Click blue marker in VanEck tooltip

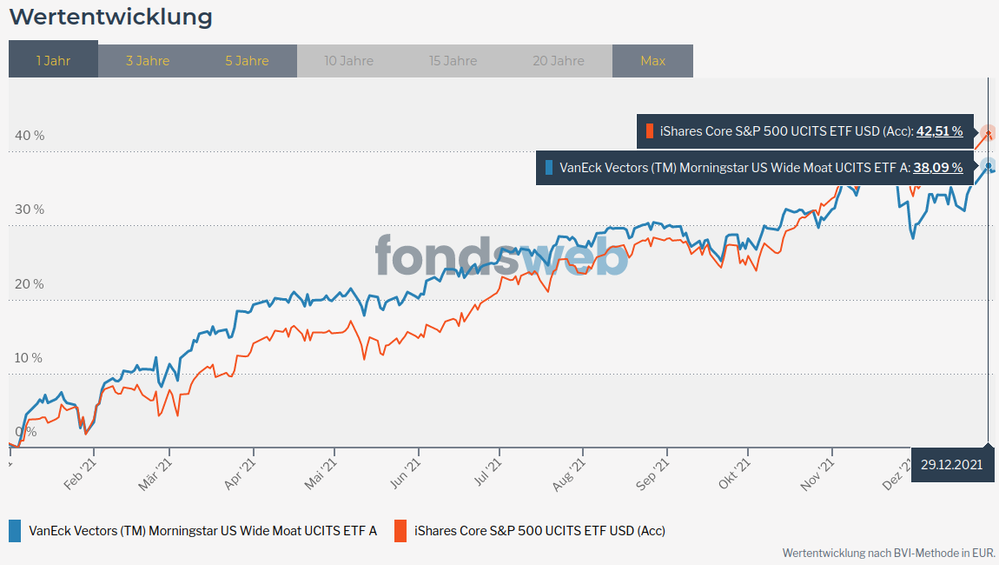(x=548, y=168)
